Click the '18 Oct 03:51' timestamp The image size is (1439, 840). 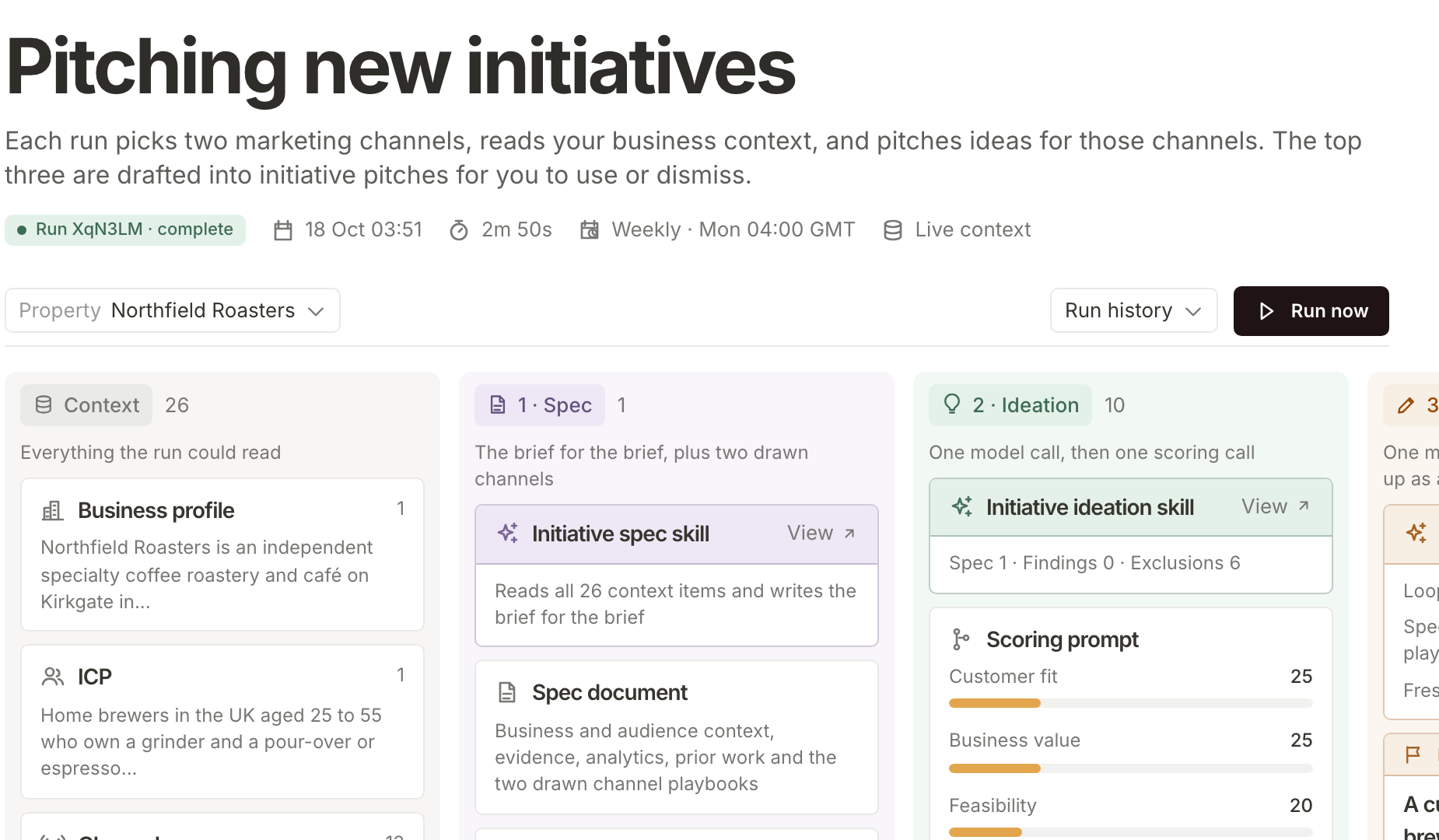pyautogui.click(x=363, y=229)
